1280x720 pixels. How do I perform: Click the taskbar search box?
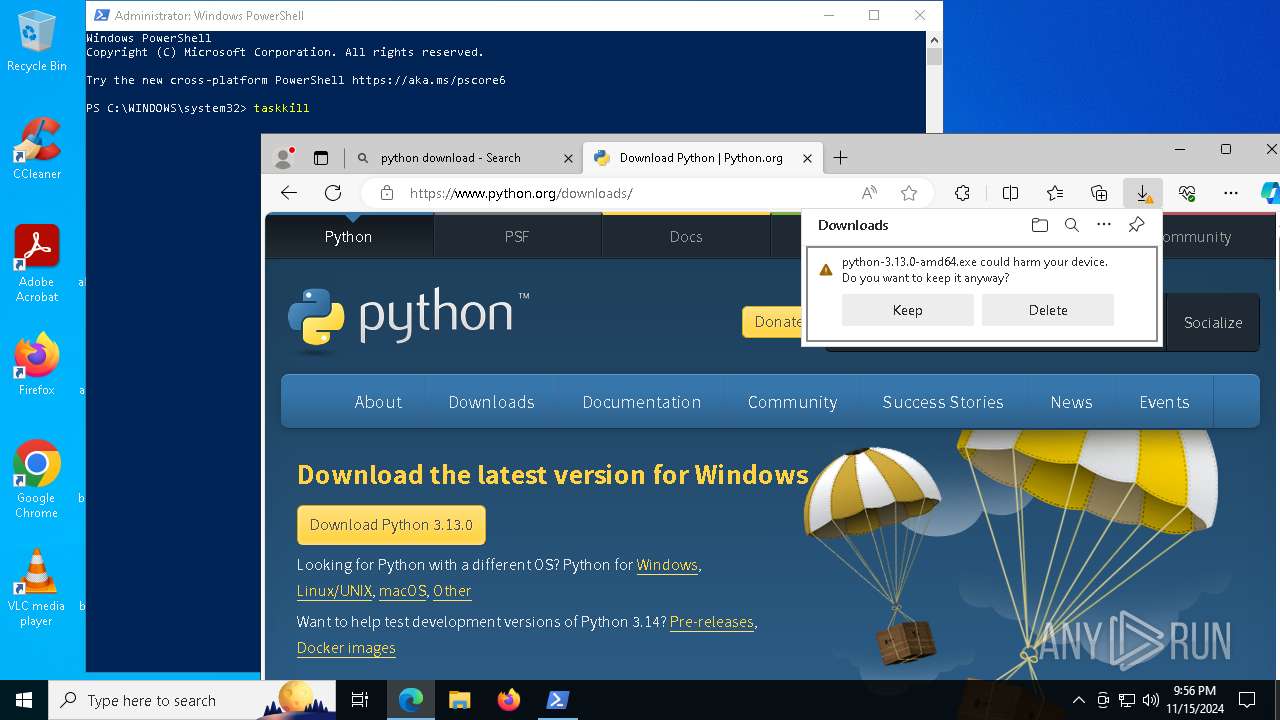[192, 700]
